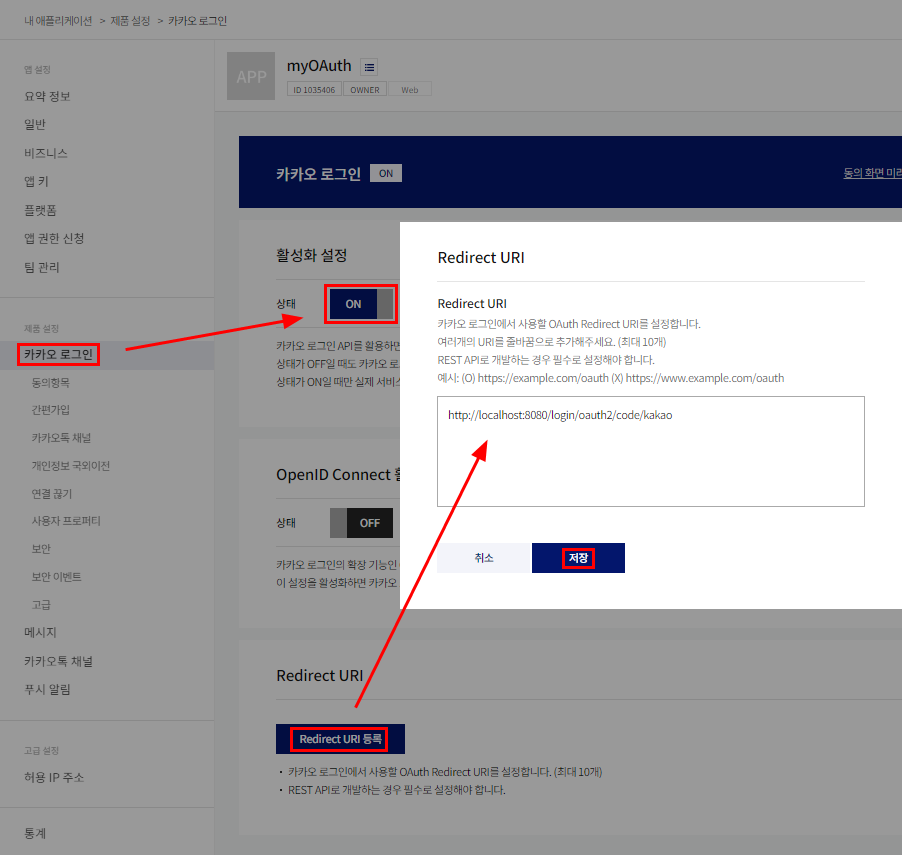
Task: Click the myOAuth app name
Action: [319, 66]
